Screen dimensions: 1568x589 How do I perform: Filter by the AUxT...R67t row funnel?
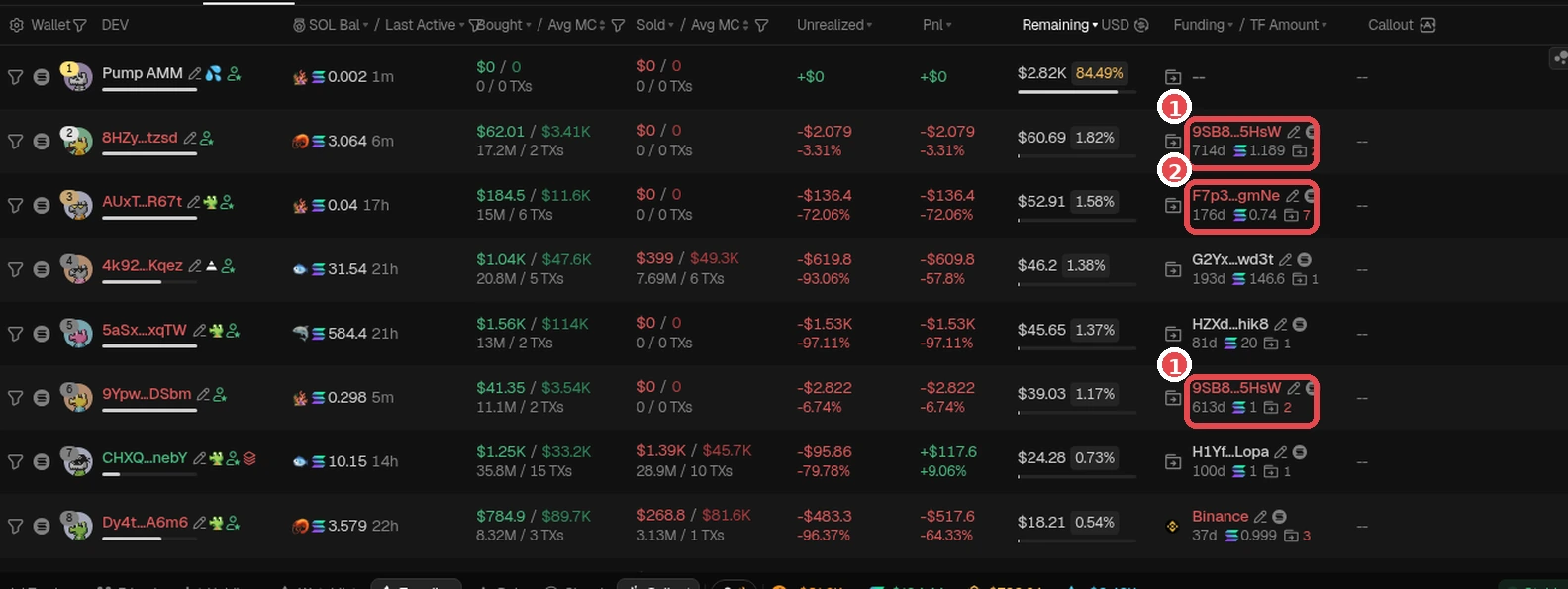point(16,205)
